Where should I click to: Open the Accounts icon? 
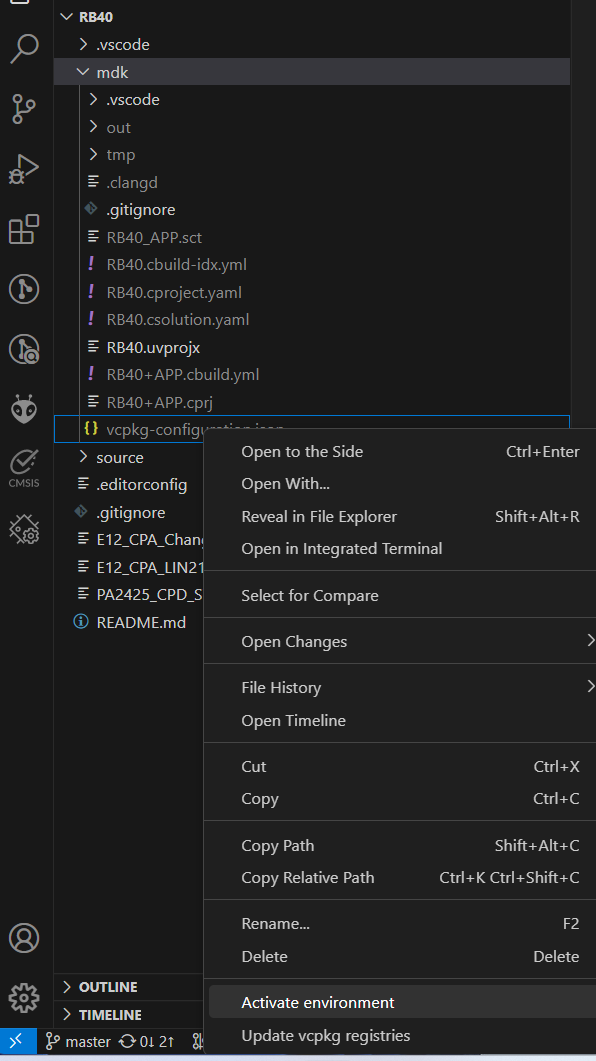coord(24,938)
